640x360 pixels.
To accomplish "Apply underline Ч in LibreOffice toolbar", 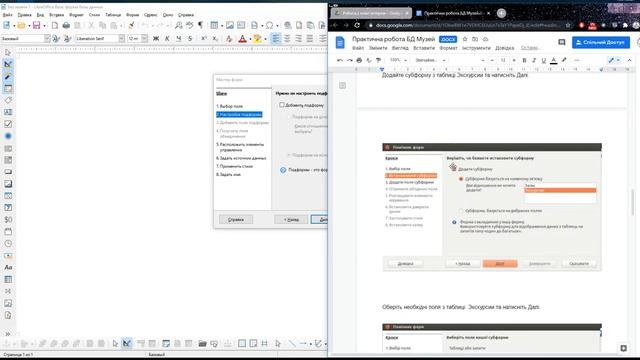I will [x=178, y=39].
